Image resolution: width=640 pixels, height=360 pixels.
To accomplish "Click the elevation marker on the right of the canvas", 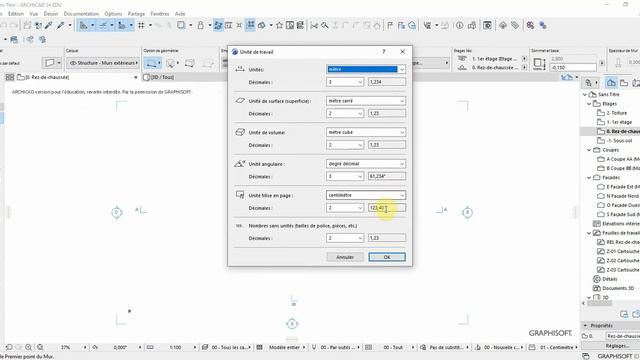I will click(x=467, y=212).
